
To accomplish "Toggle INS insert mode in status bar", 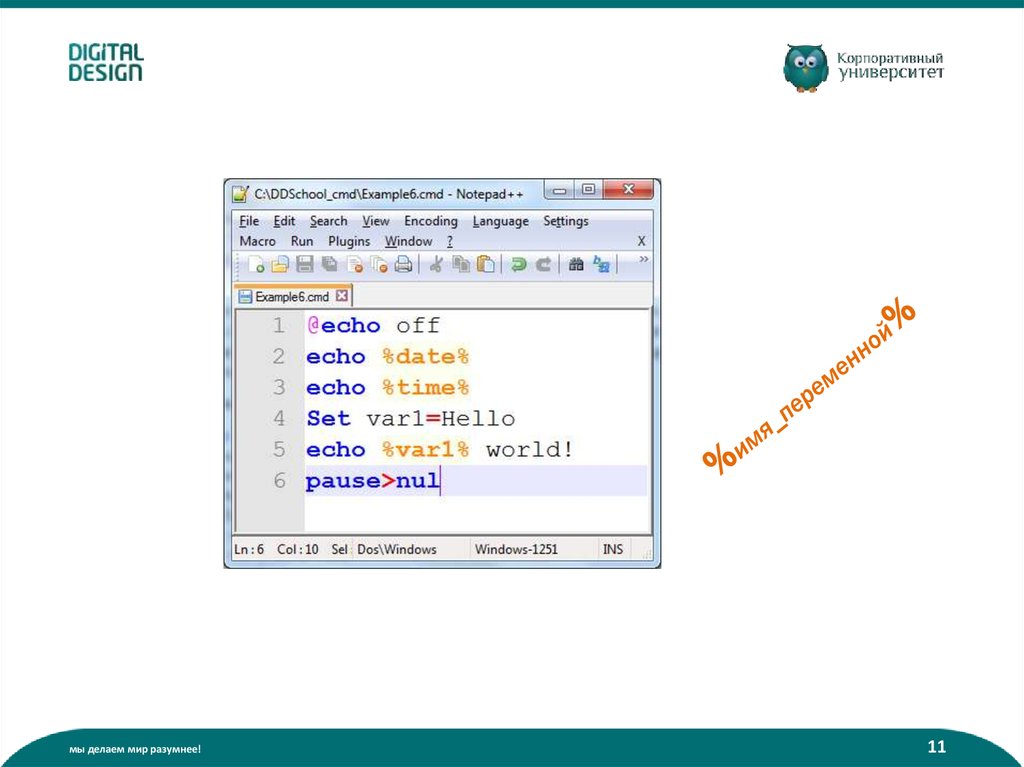I will (612, 549).
